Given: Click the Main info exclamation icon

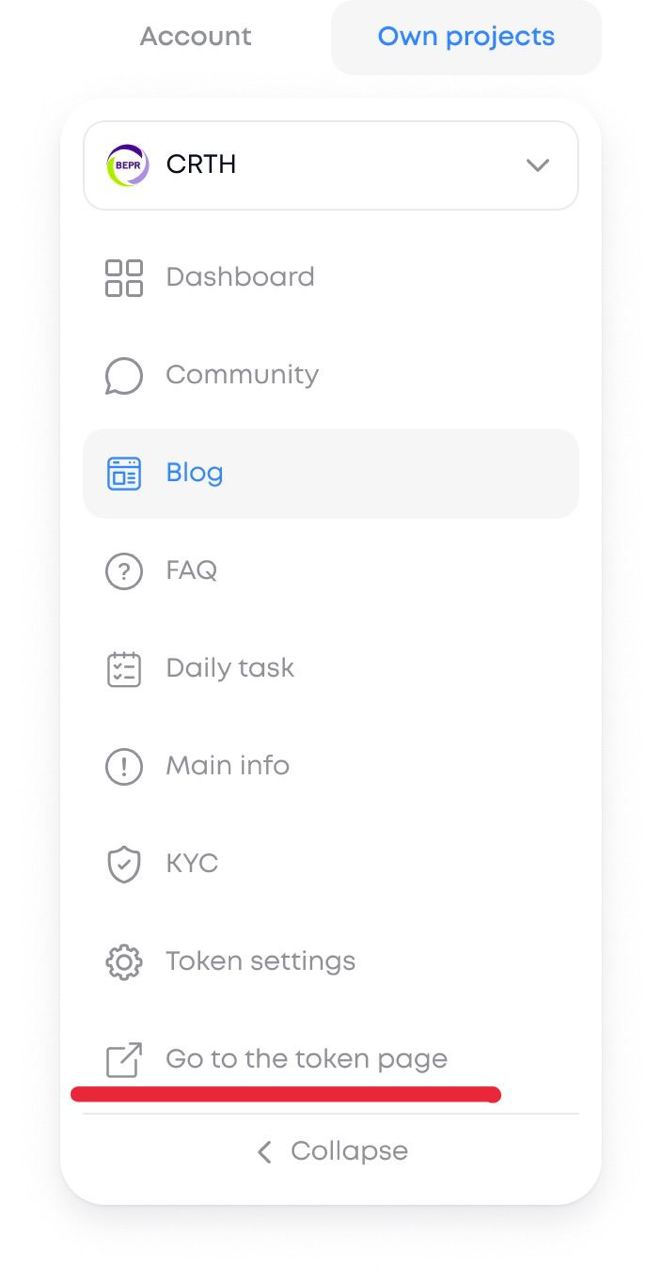Looking at the screenshot, I should coord(124,767).
